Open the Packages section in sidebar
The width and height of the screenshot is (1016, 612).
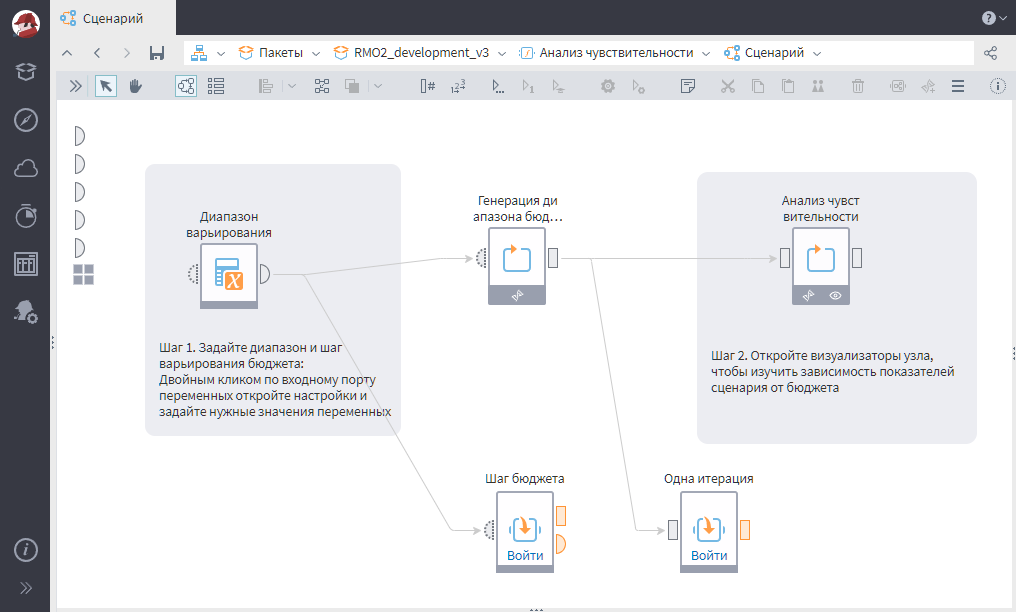pos(25,72)
